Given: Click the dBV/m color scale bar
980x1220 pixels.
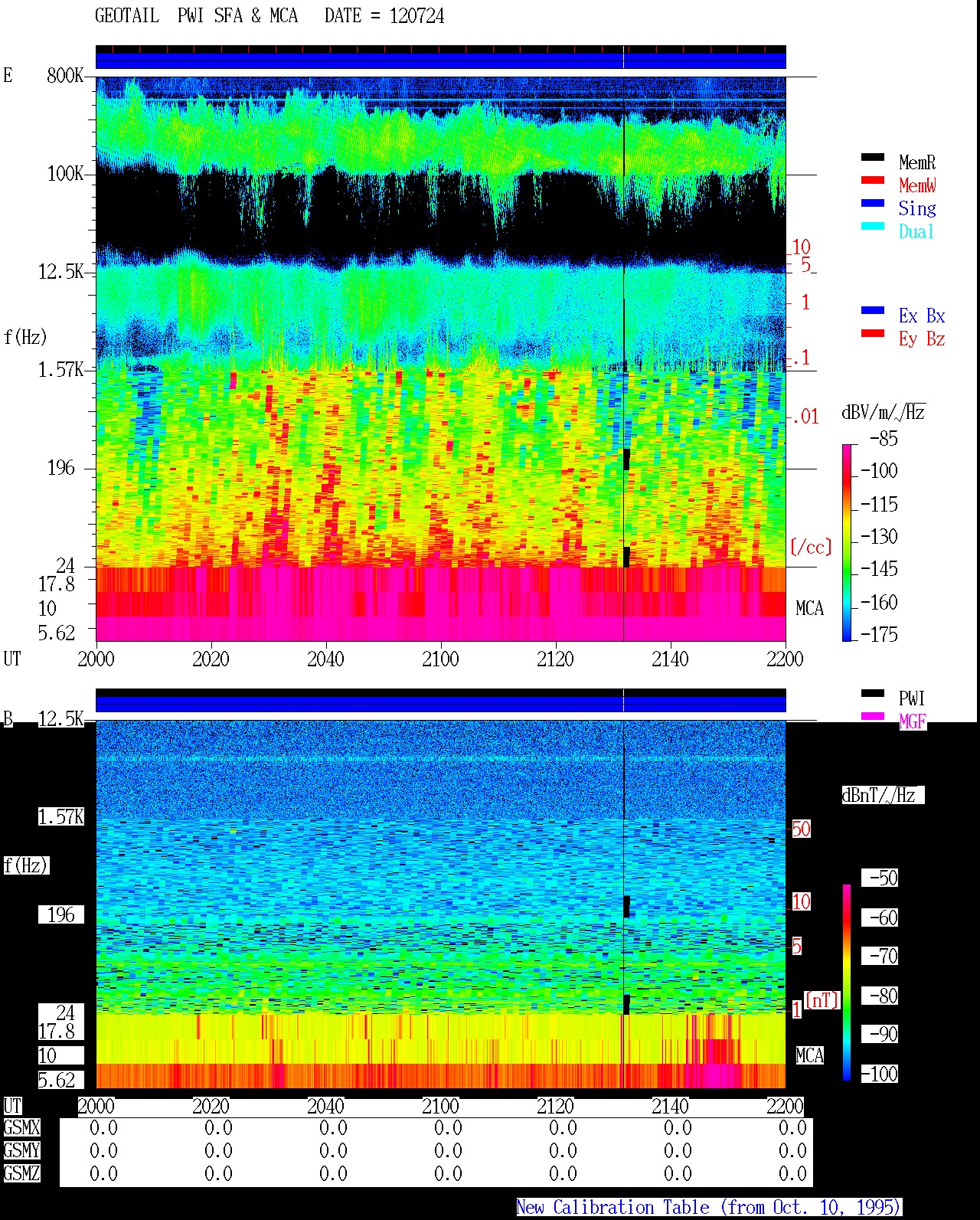Looking at the screenshot, I should pos(847,542).
